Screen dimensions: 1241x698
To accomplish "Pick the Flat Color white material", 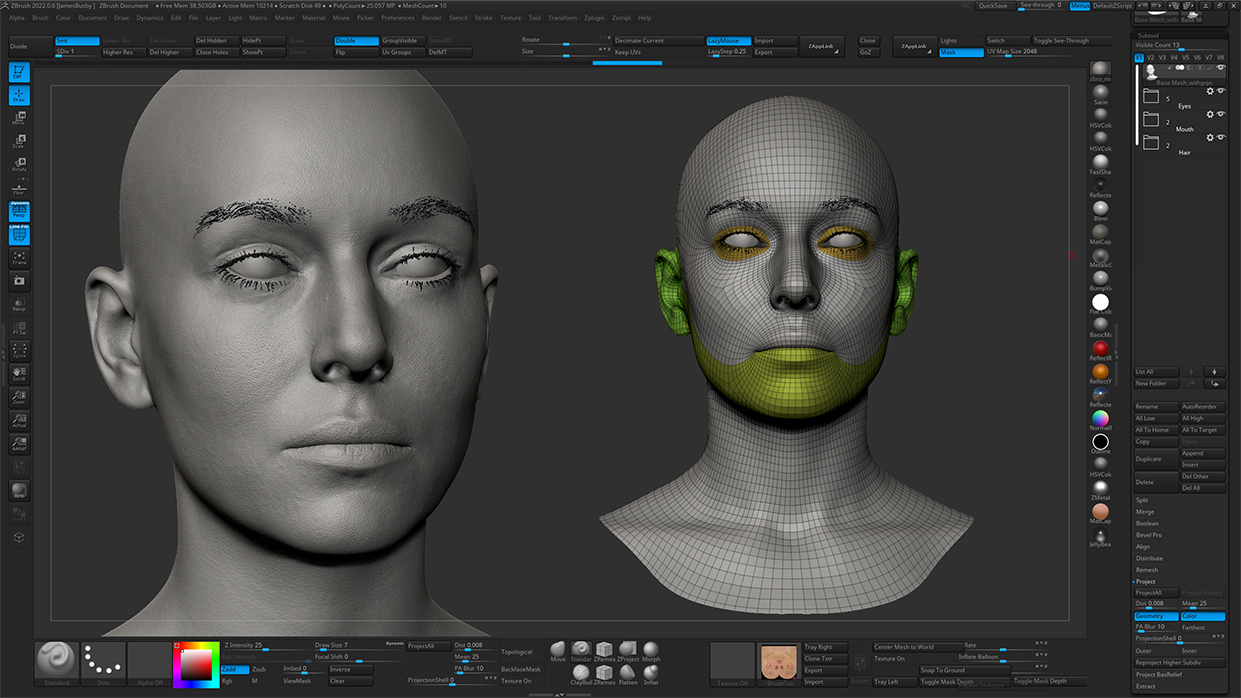I will pos(1100,302).
